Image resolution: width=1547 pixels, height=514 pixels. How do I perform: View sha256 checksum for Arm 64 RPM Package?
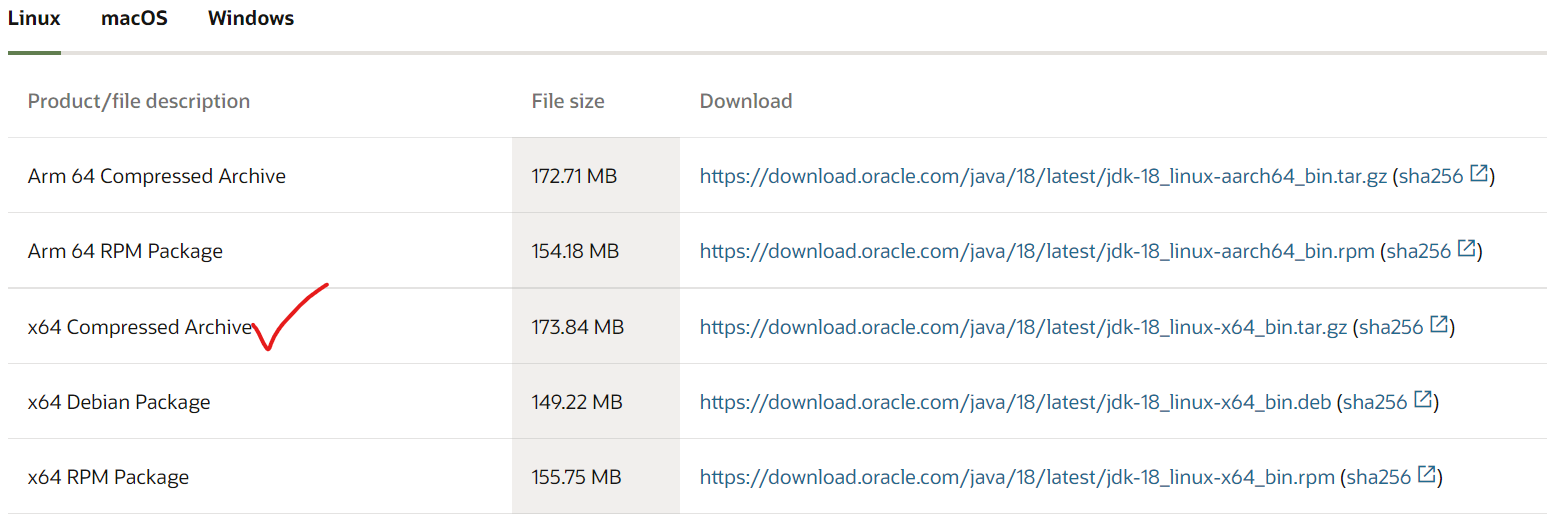1418,251
